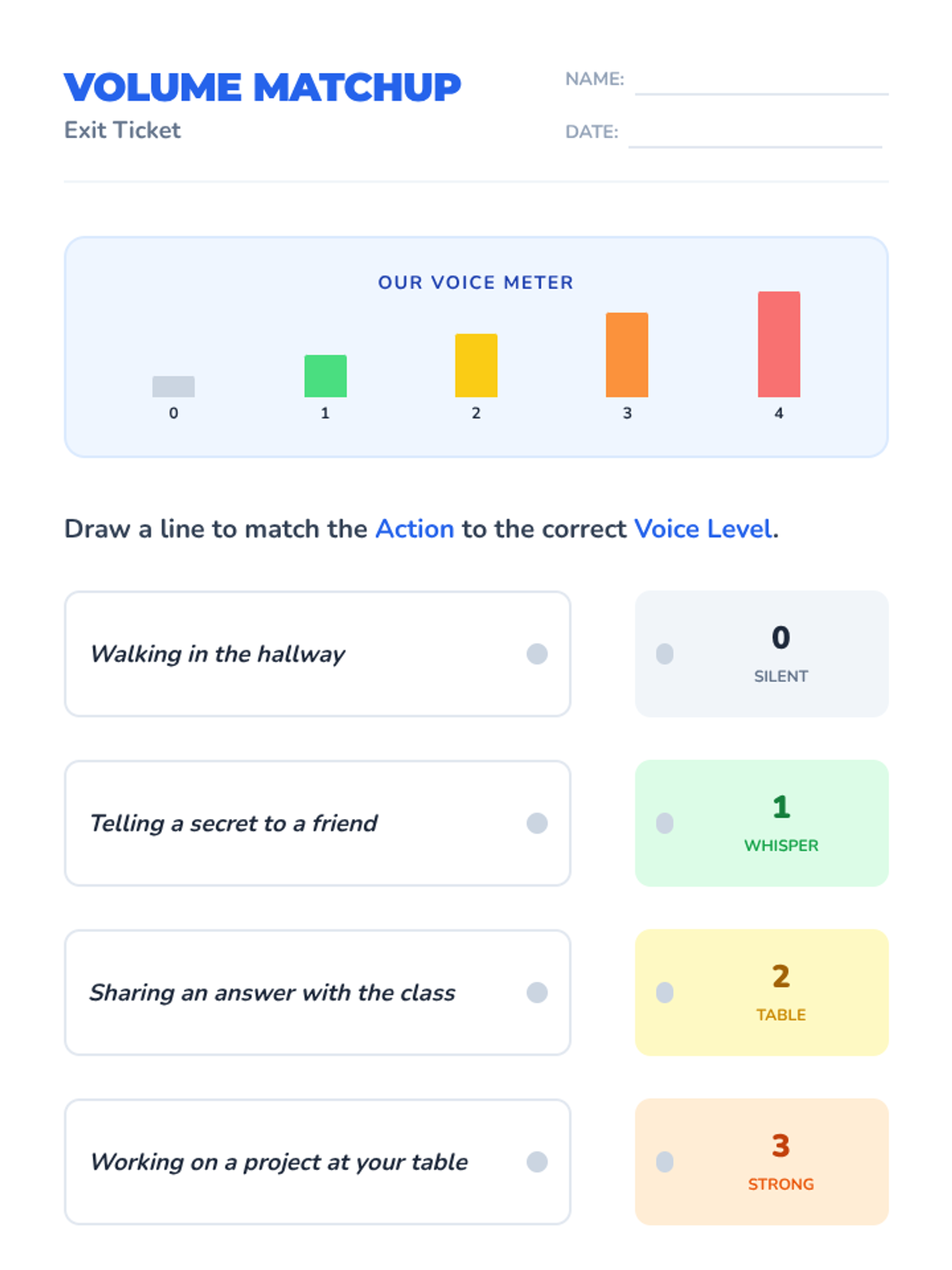Click the Our Voice Meter heading
Image resolution: width=952 pixels, height=1270 pixels.
tap(475, 283)
